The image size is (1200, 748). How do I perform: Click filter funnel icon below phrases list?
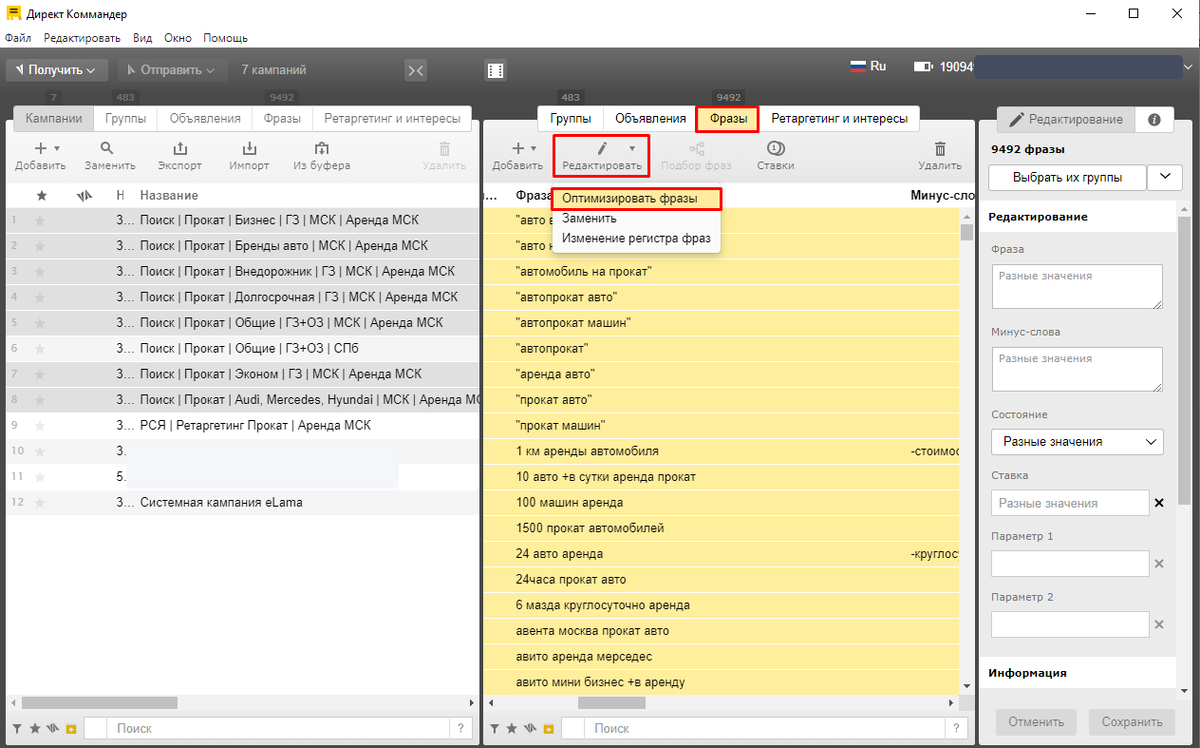click(497, 729)
